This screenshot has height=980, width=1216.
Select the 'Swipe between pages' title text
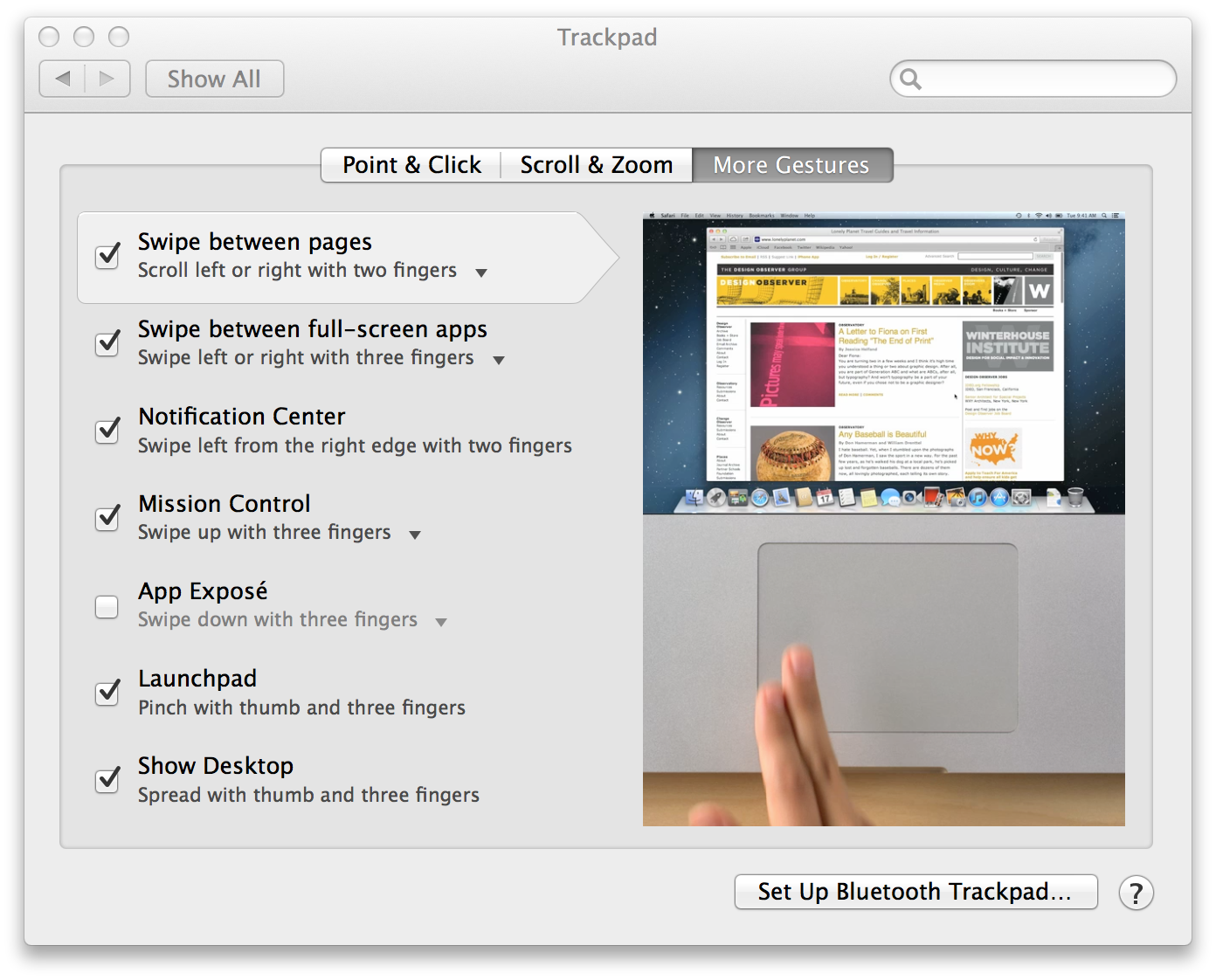pos(255,242)
